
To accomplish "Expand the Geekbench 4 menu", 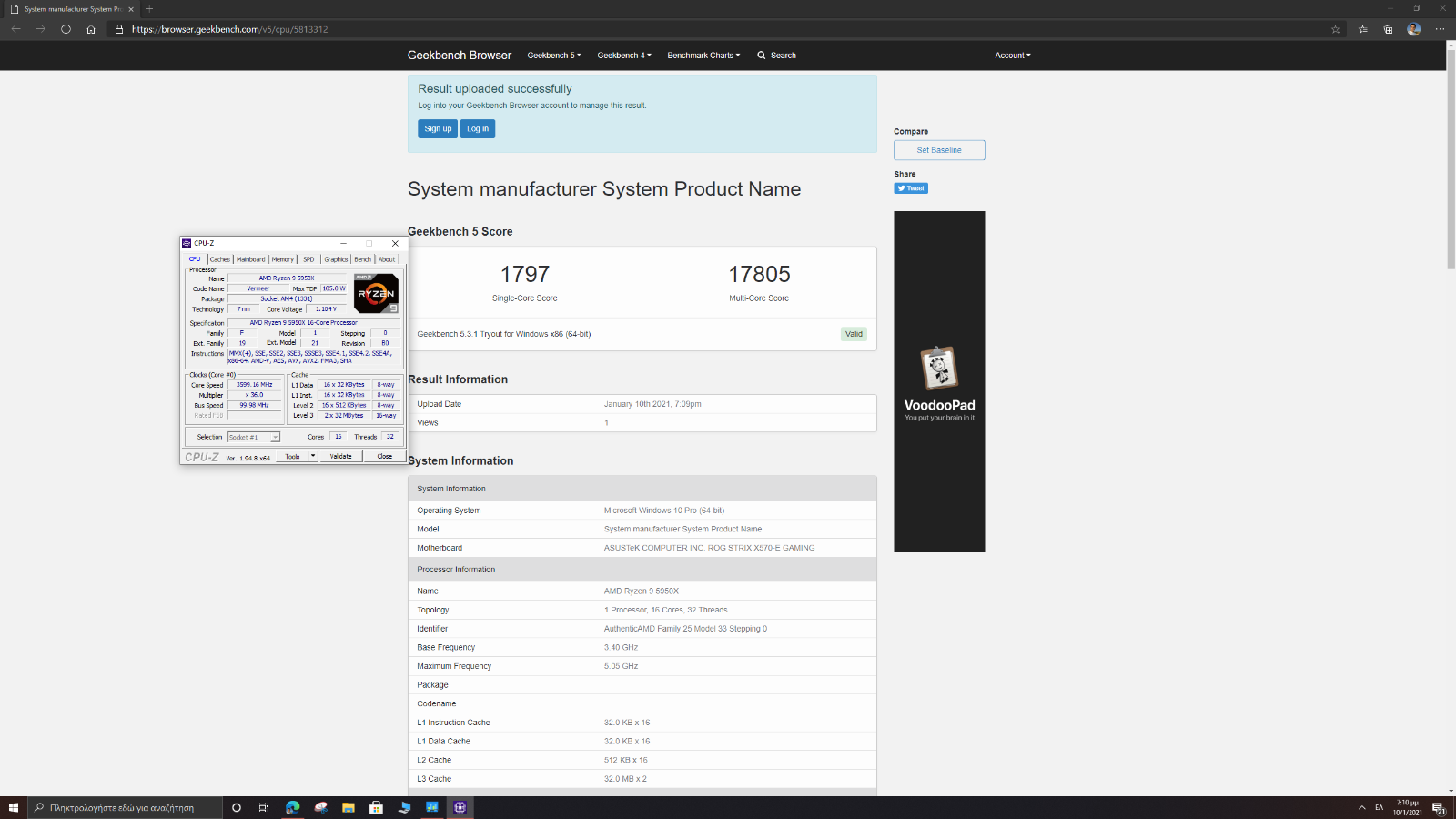I will 623,56.
